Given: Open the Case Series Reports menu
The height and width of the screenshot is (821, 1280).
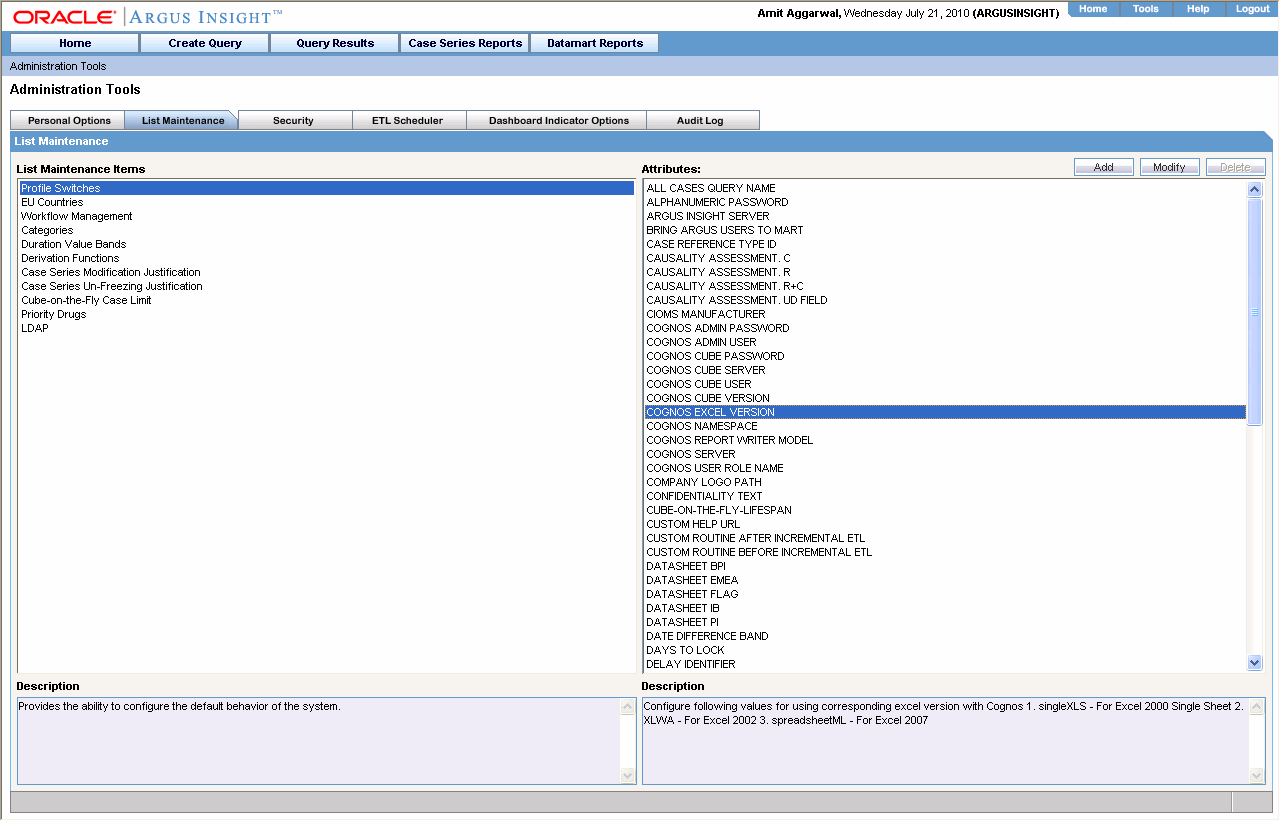Looking at the screenshot, I should click(465, 43).
